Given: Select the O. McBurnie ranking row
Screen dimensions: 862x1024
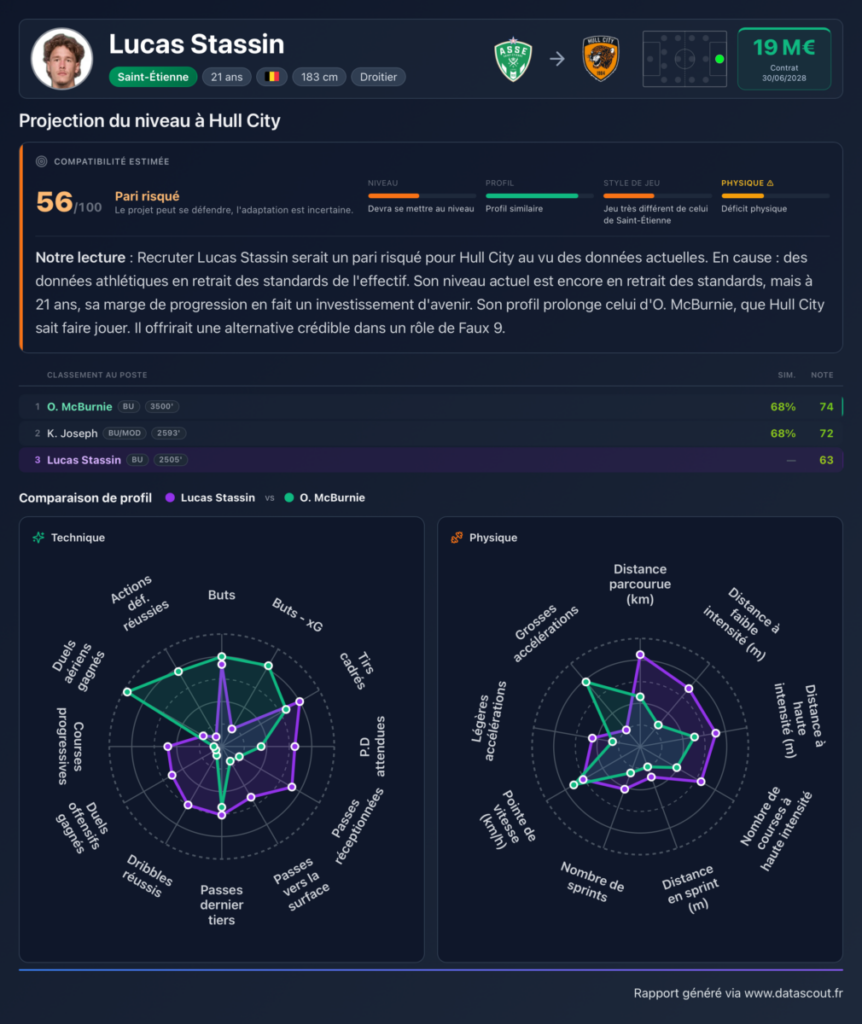Looking at the screenshot, I should (431, 407).
